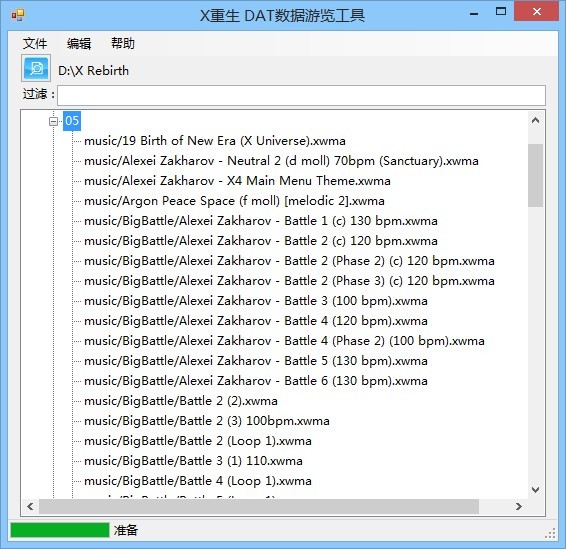The height and width of the screenshot is (549, 566).
Task: Maximize the window
Action: [x=501, y=12]
